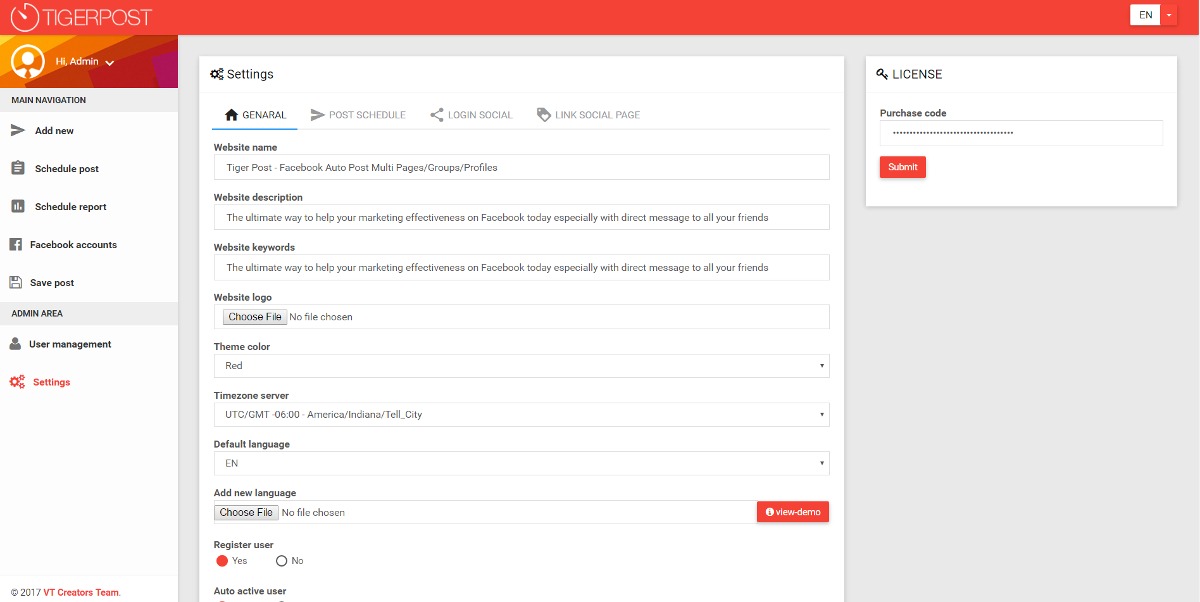
Task: Click the Facebook accounts icon
Action: click(16, 245)
